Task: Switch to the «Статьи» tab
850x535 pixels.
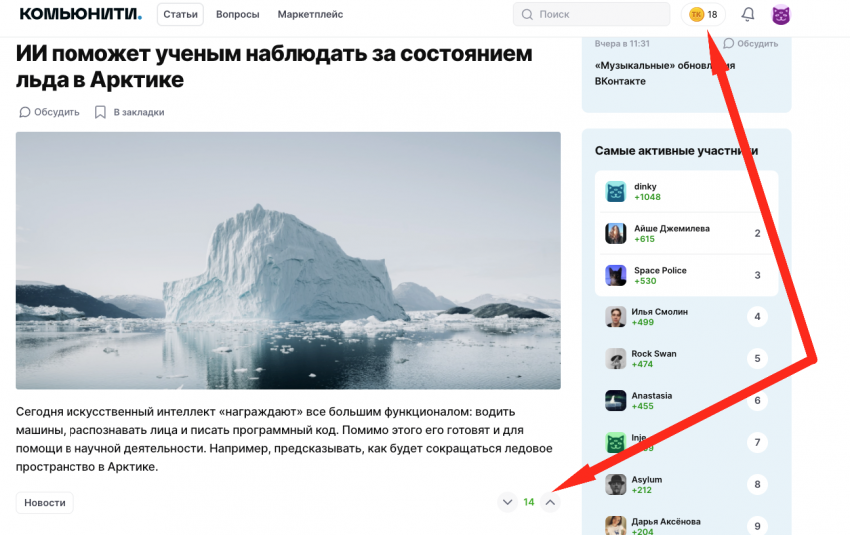Action: click(x=180, y=15)
